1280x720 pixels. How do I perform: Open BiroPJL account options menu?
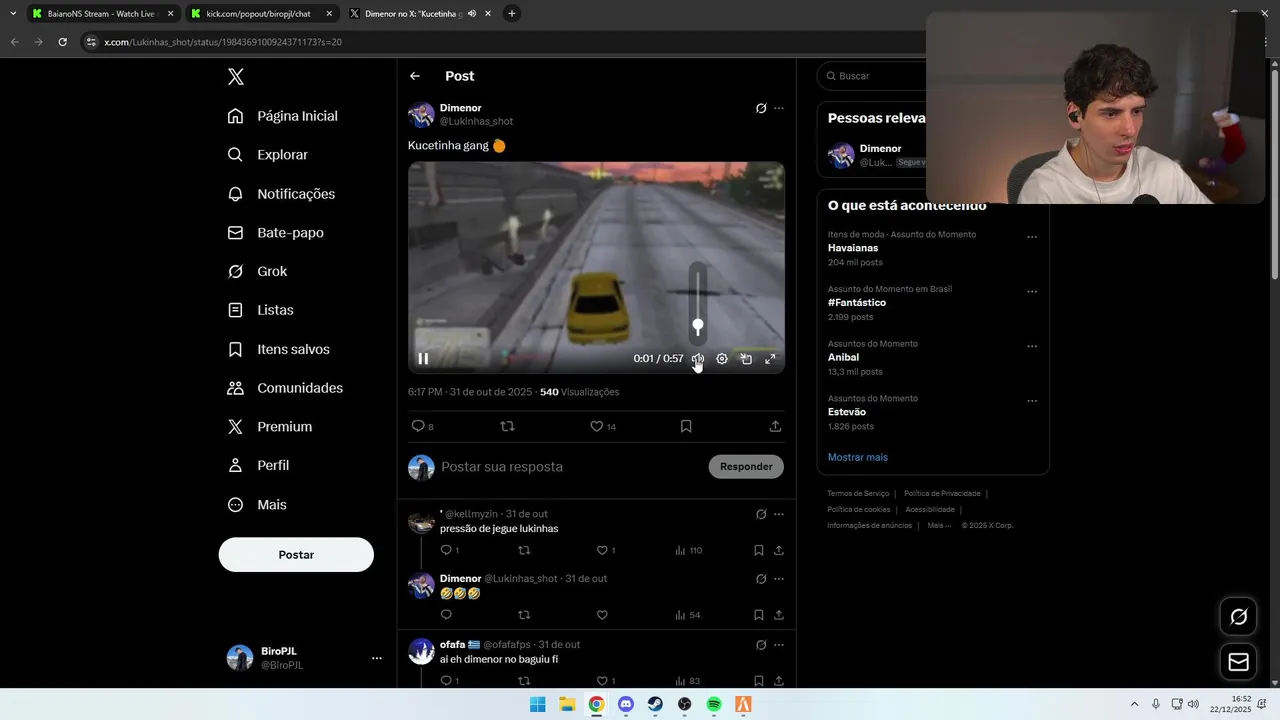pos(376,658)
